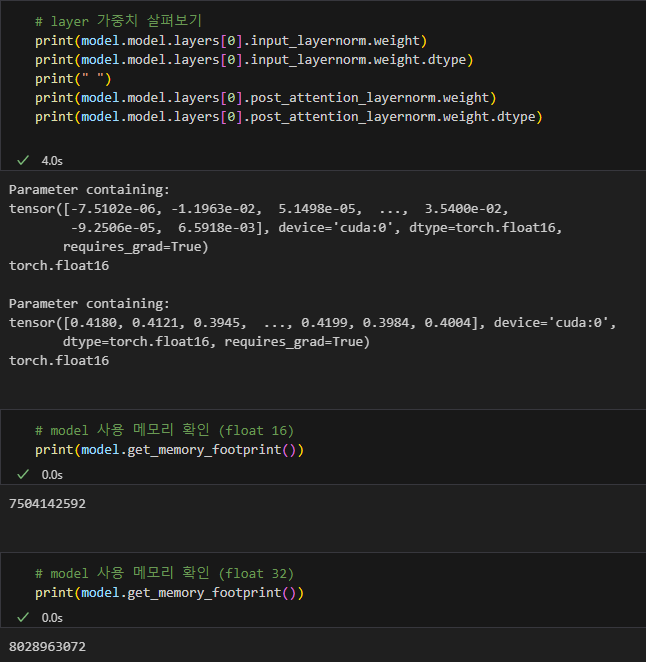Click the tensor line starting with -7.5102e-06
646x662 pixels.
259,209
